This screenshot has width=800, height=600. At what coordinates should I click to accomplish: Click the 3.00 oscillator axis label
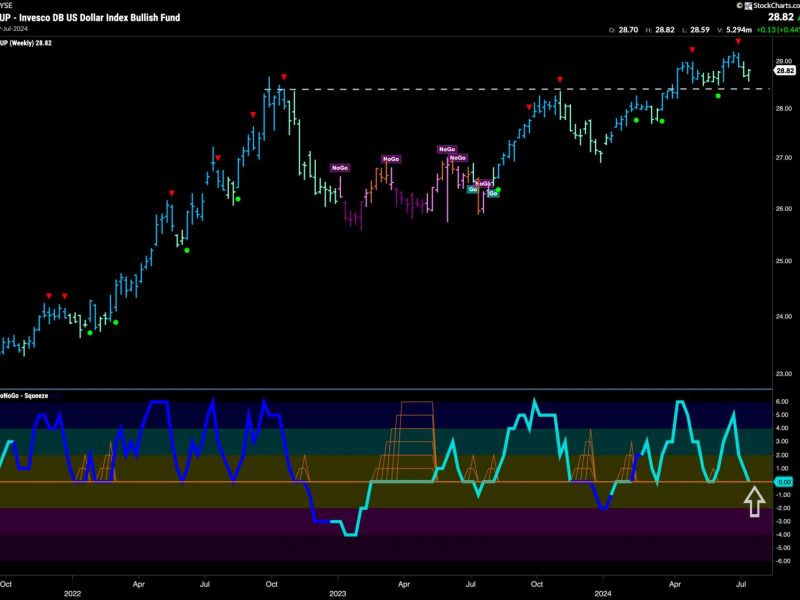[782, 441]
